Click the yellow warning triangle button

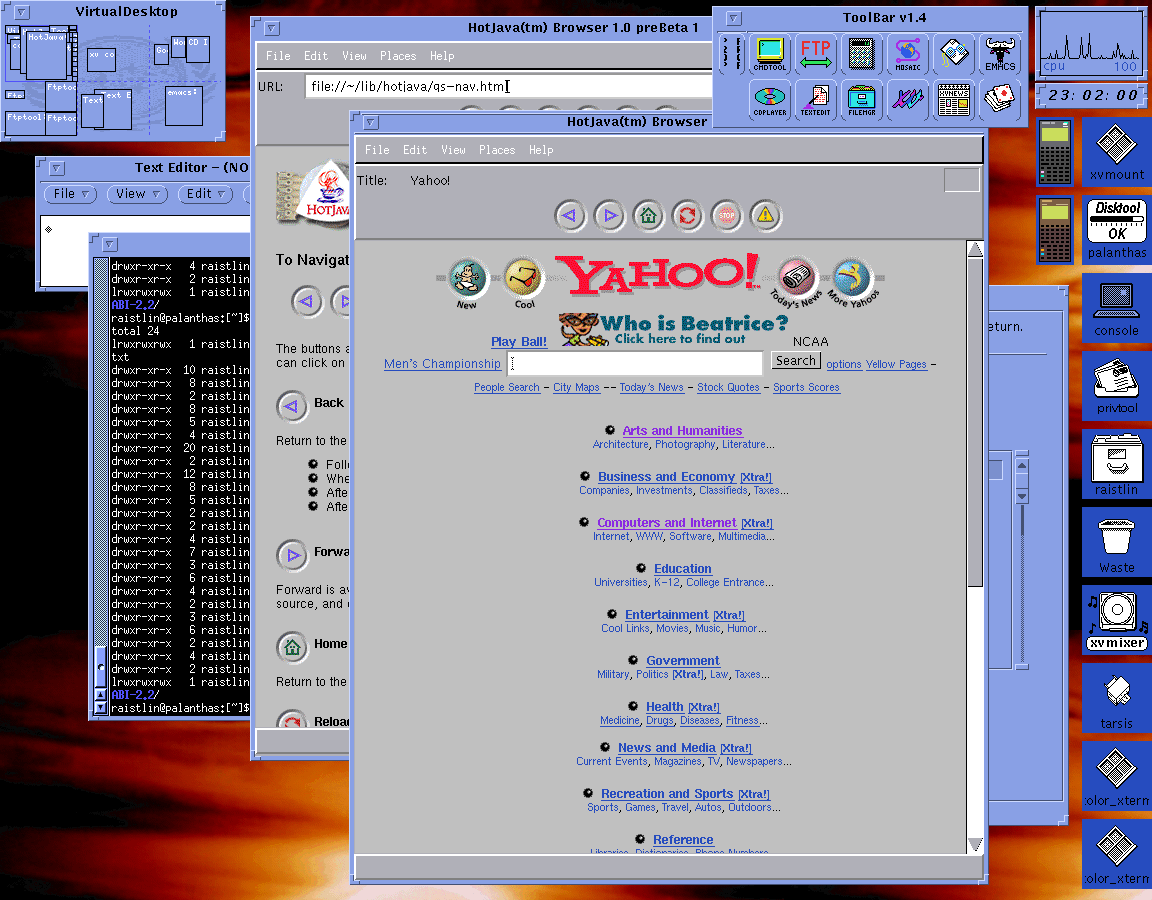pyautogui.click(x=766, y=216)
